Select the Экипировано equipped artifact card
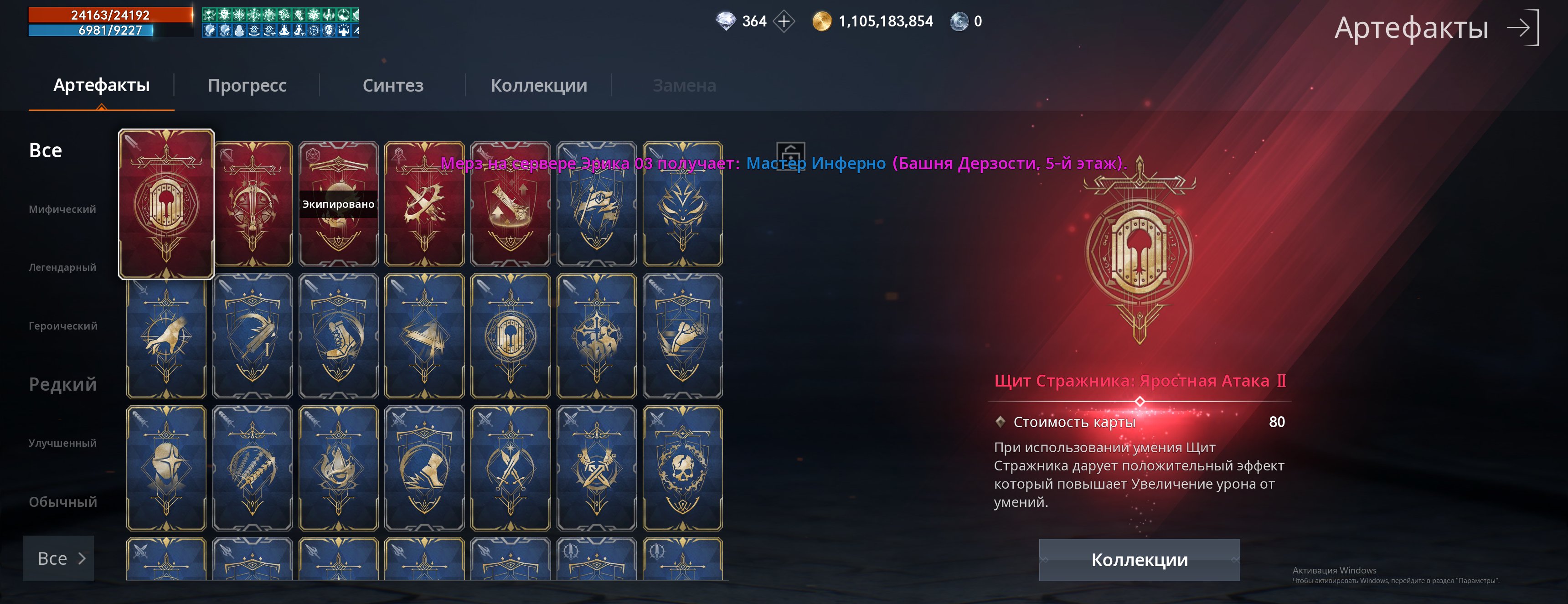This screenshot has height=604, width=1568. point(338,204)
